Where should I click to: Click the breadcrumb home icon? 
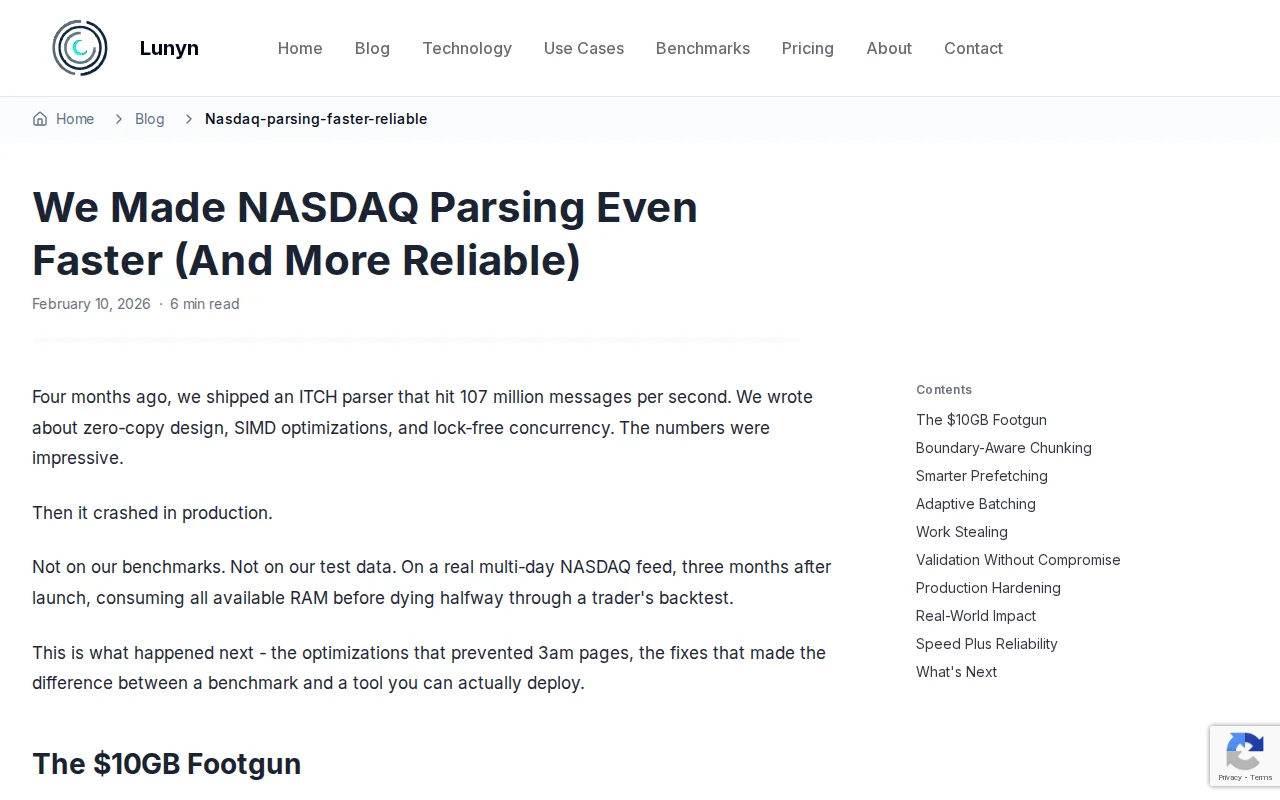click(x=40, y=119)
